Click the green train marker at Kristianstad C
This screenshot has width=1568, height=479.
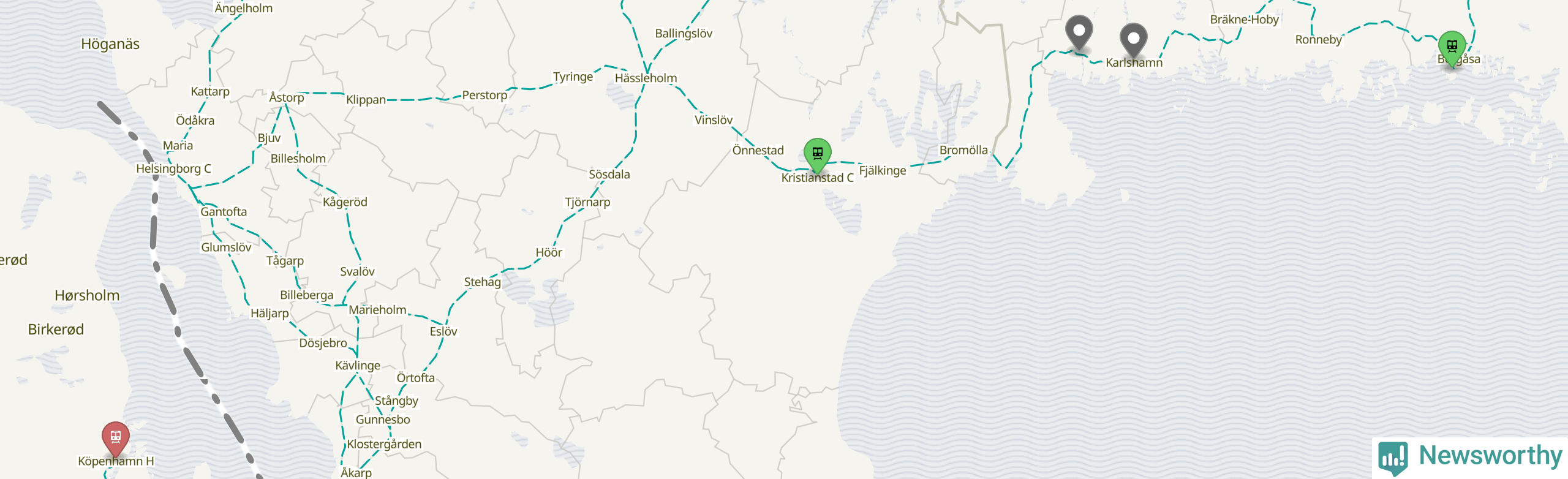(x=817, y=154)
